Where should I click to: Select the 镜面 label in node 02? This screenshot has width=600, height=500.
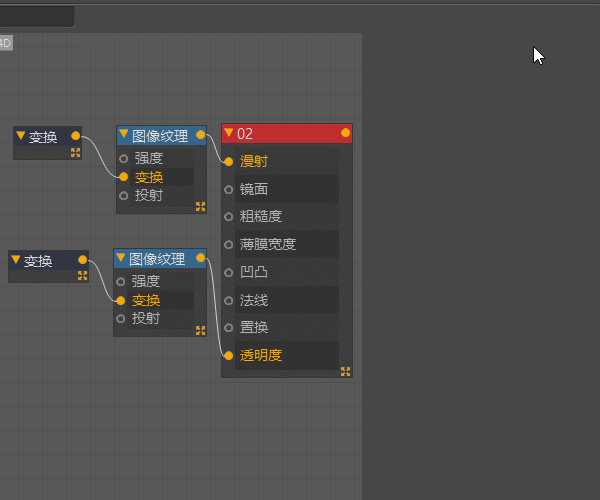point(253,189)
